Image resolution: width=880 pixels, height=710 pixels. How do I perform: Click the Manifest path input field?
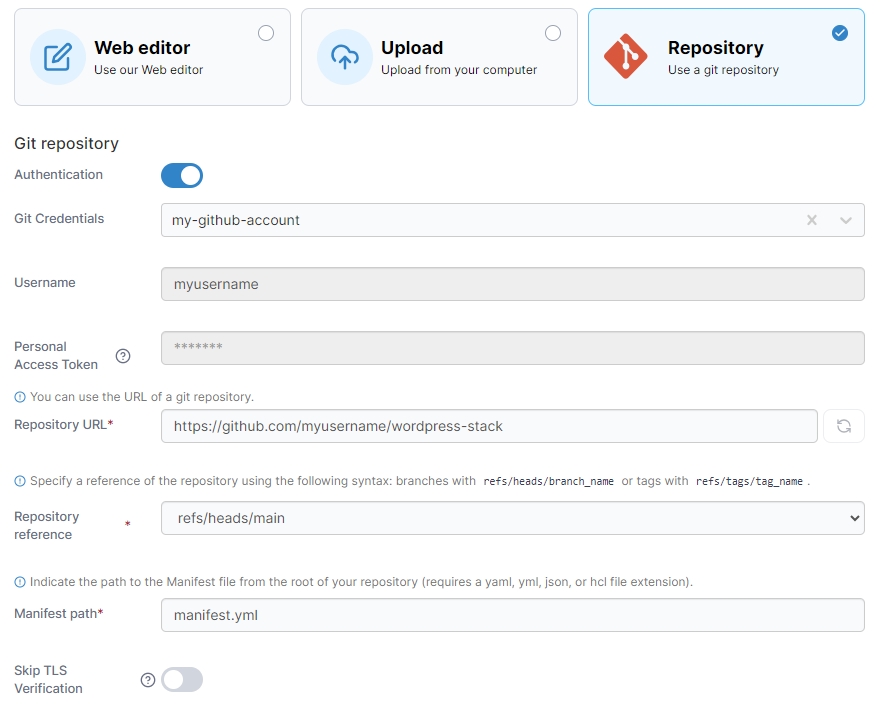coord(512,615)
